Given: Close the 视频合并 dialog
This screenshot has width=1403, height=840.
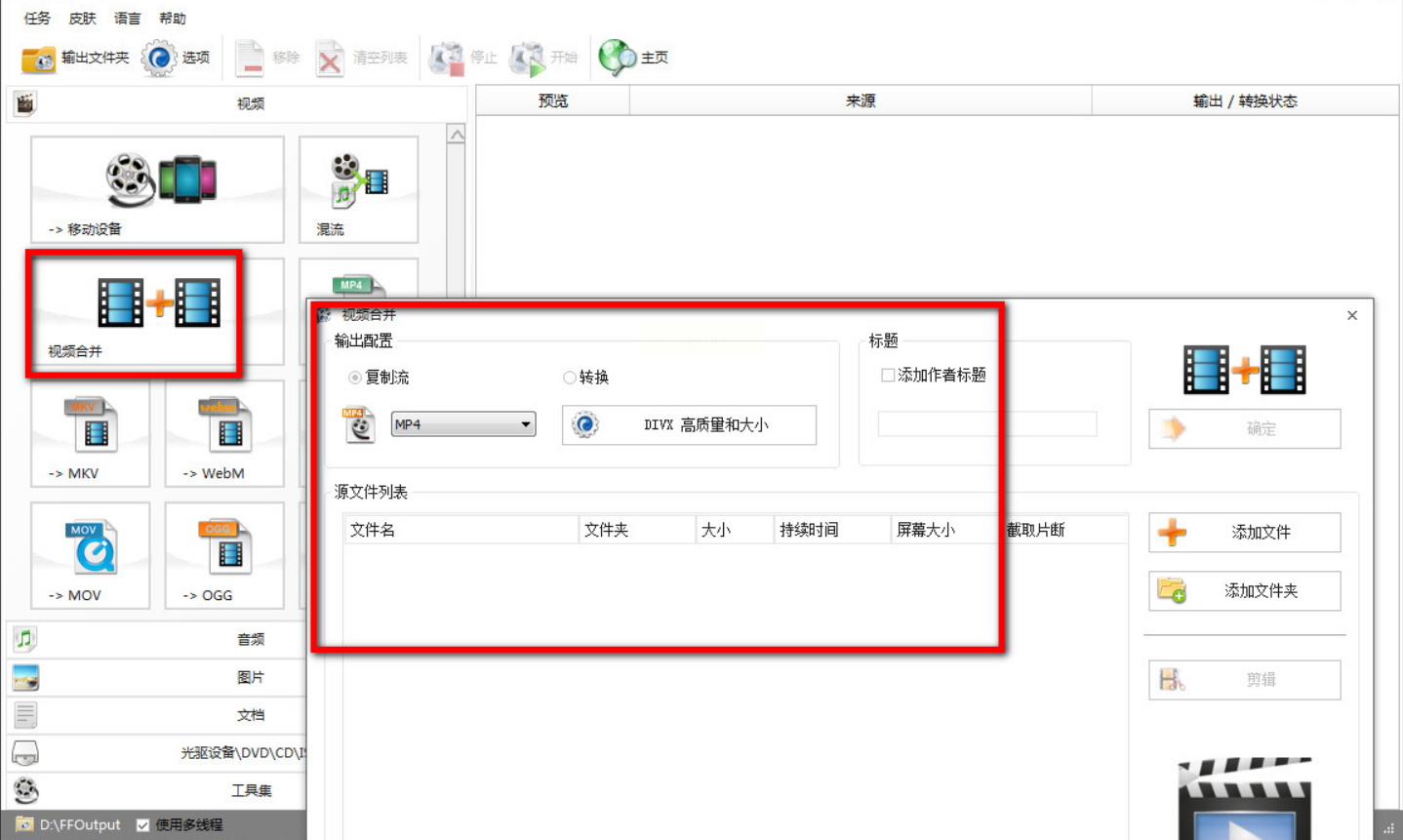Looking at the screenshot, I should [1352, 315].
